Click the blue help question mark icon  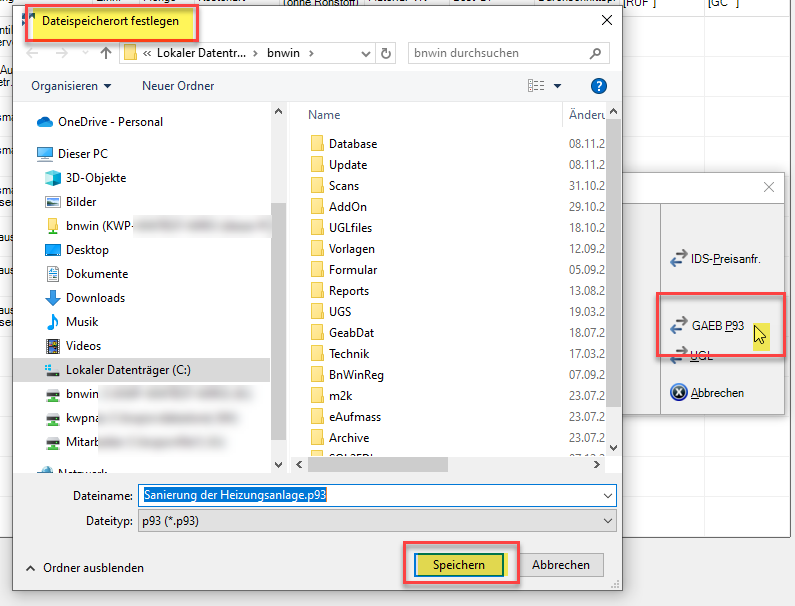tap(599, 86)
